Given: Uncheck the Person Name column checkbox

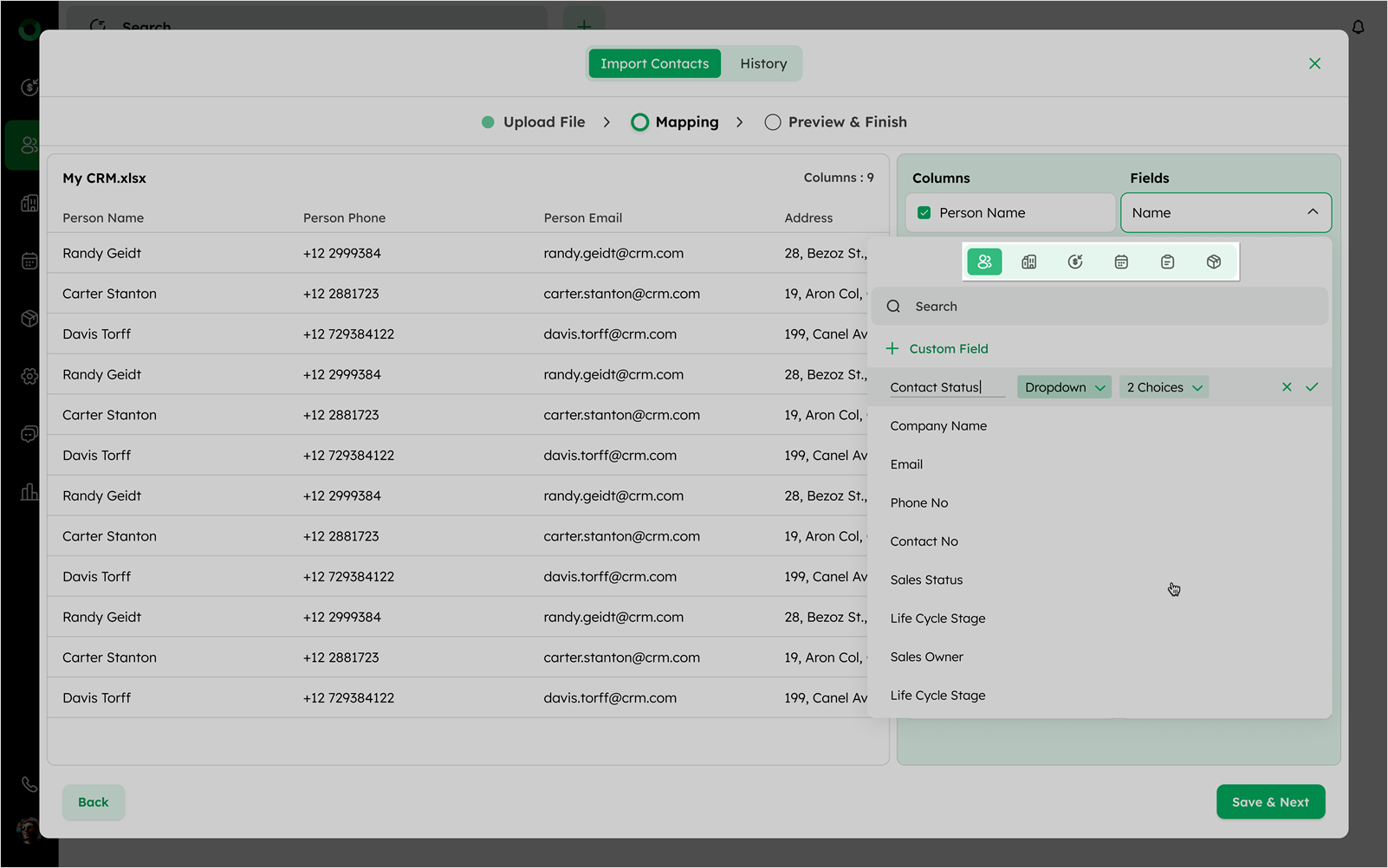Looking at the screenshot, I should tap(924, 213).
